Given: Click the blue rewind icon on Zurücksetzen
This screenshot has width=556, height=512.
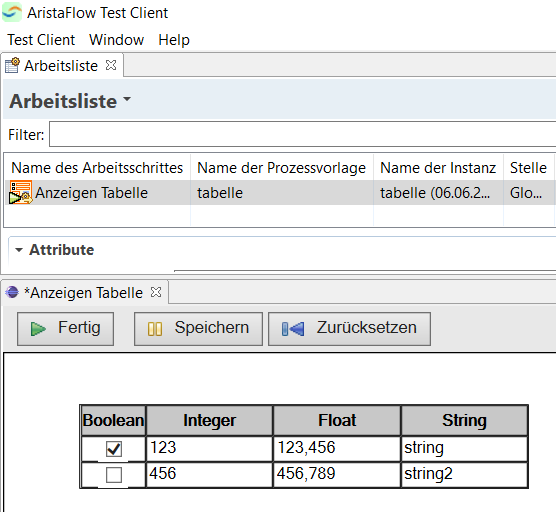Looking at the screenshot, I should click(x=293, y=329).
